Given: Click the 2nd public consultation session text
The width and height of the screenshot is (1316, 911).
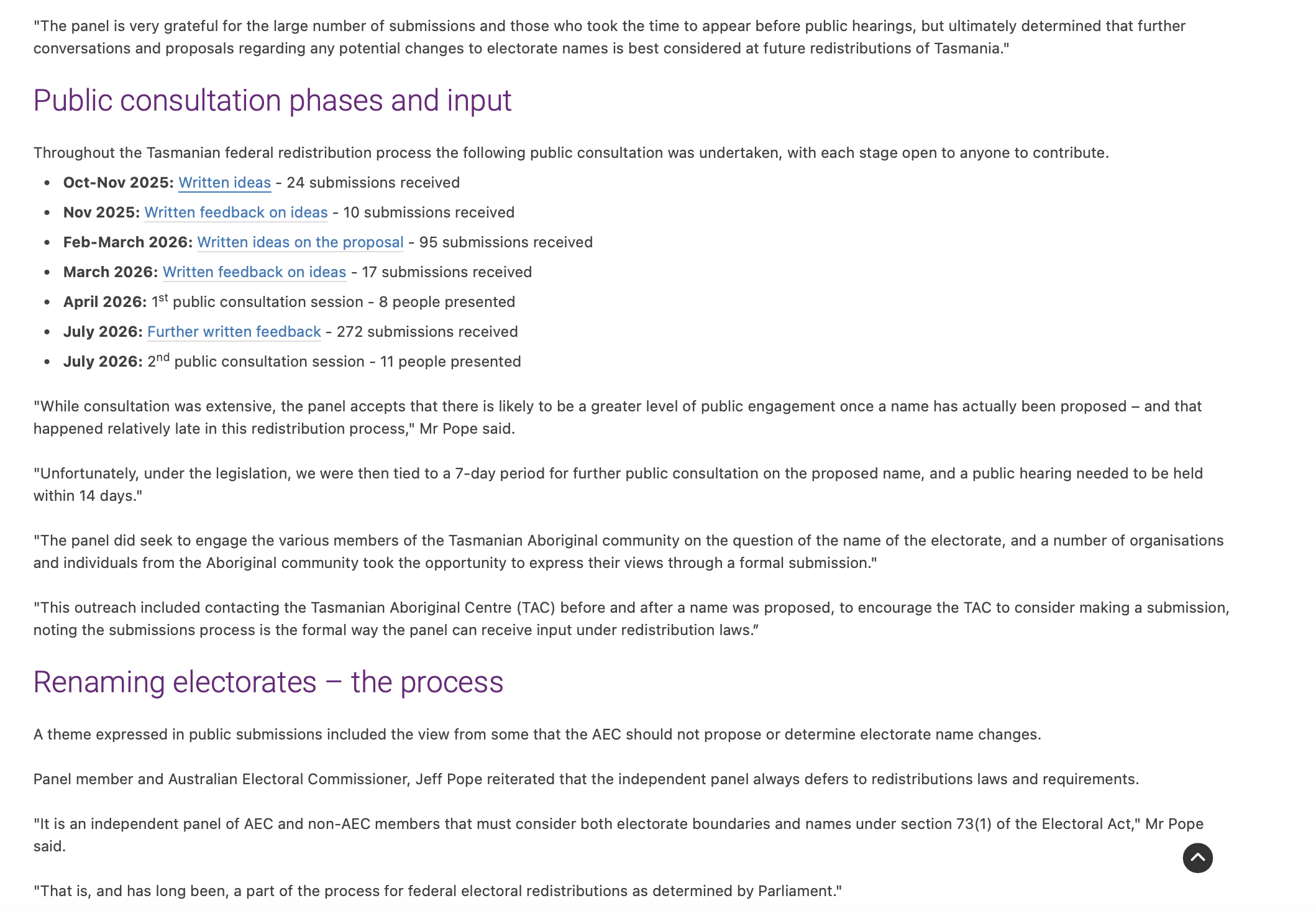Looking at the screenshot, I should tap(256, 361).
